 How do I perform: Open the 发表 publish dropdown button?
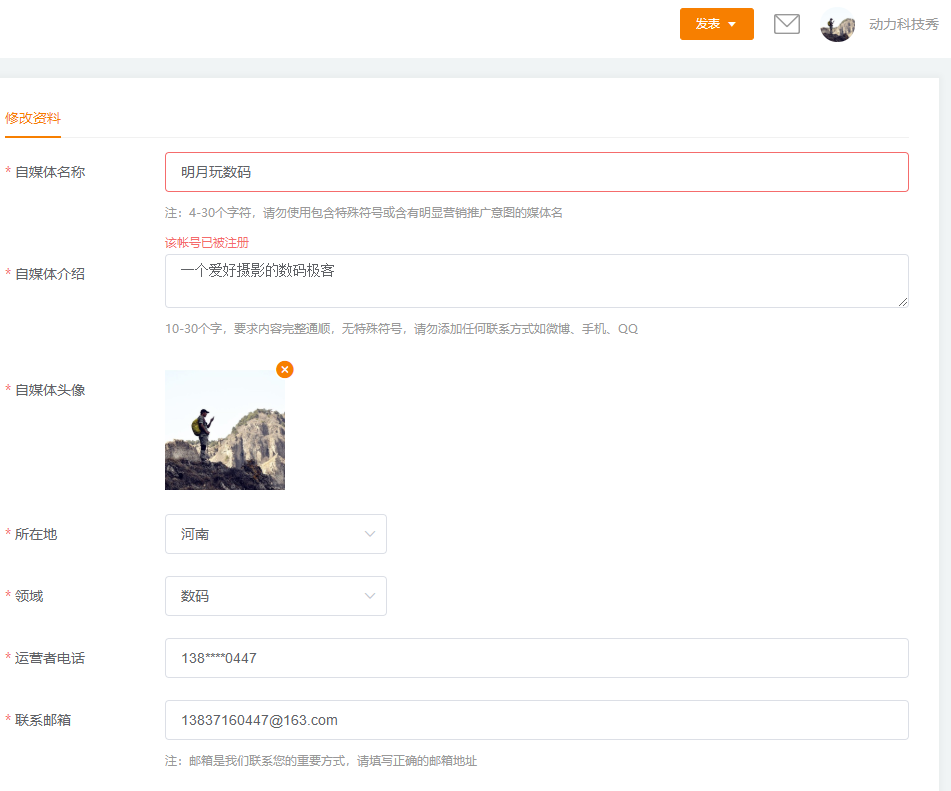point(716,24)
